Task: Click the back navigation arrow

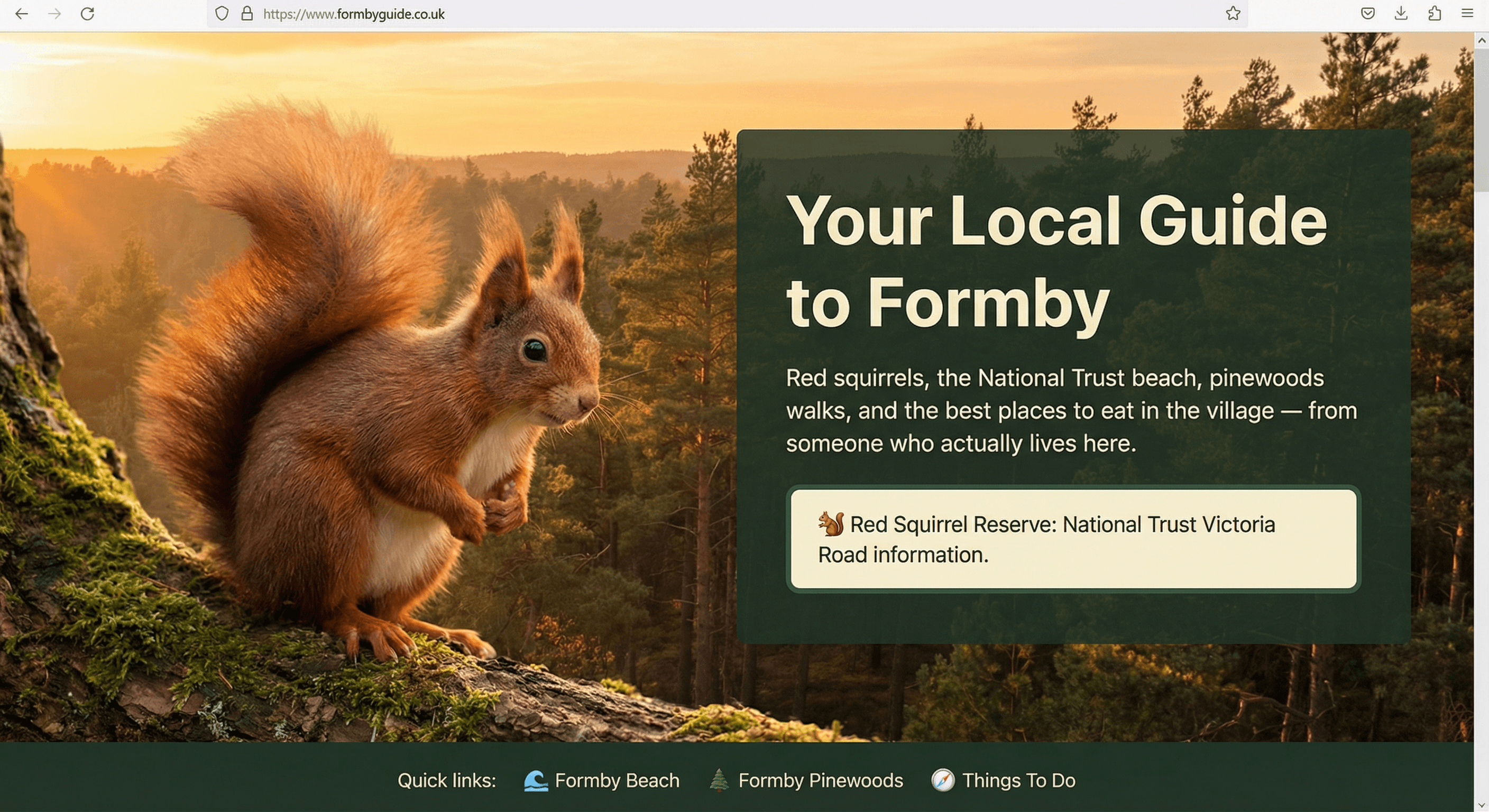Action: pyautogui.click(x=21, y=14)
